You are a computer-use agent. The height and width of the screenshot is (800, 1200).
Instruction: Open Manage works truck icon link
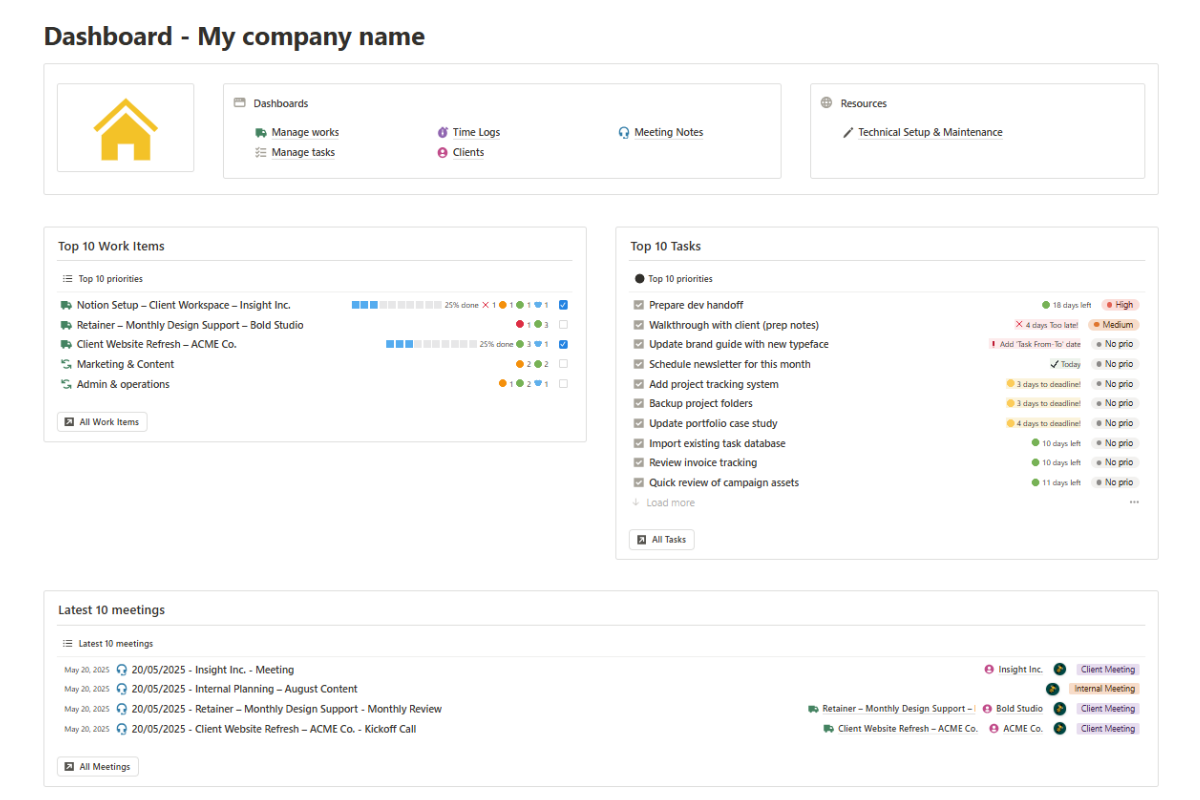261,132
